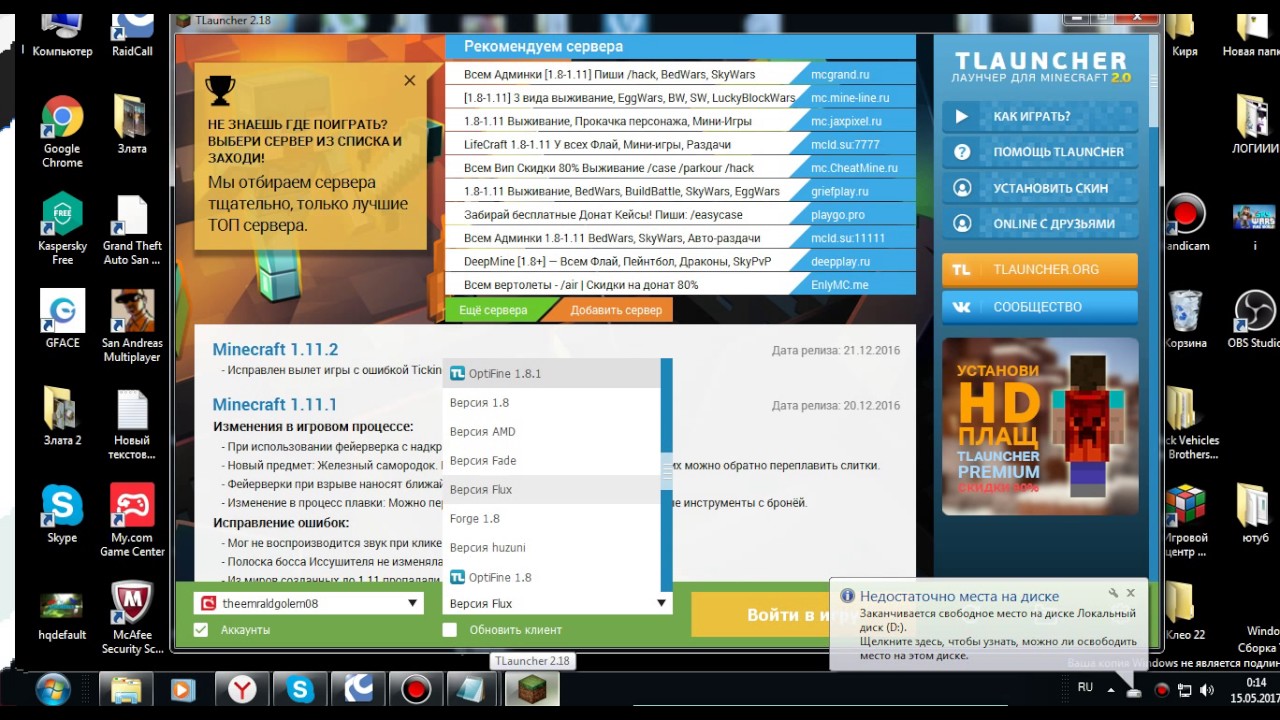This screenshot has width=1280, height=720.
Task: Open McAfee Security Scan desktop icon
Action: [x=132, y=618]
